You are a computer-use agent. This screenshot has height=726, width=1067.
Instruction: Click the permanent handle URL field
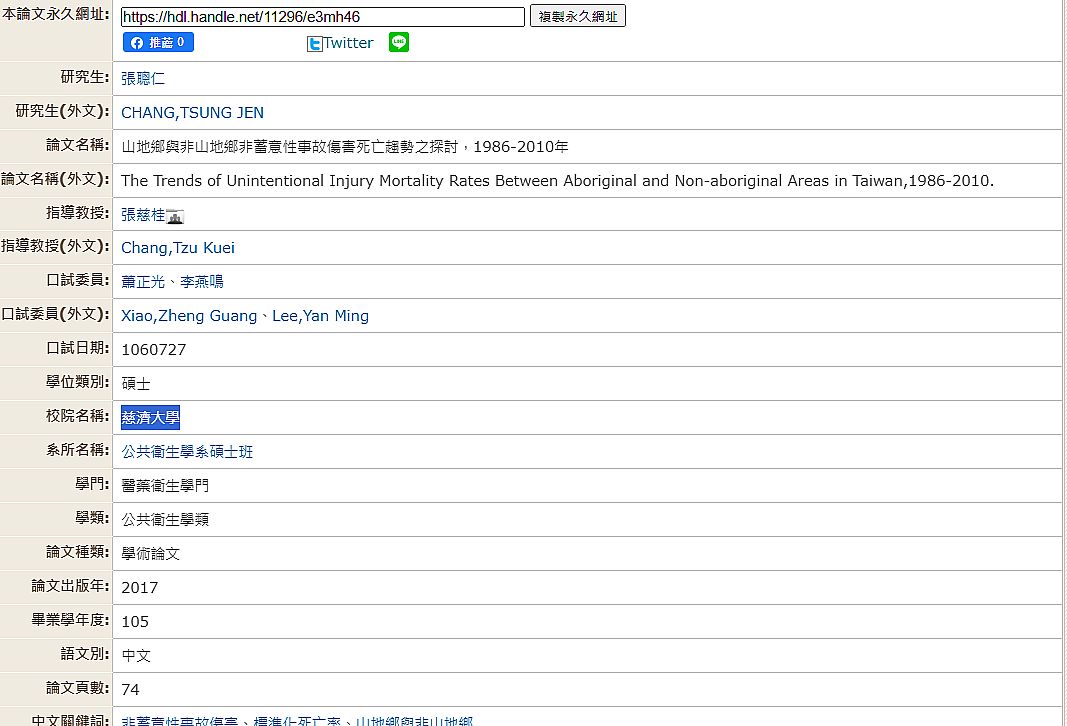tap(322, 17)
